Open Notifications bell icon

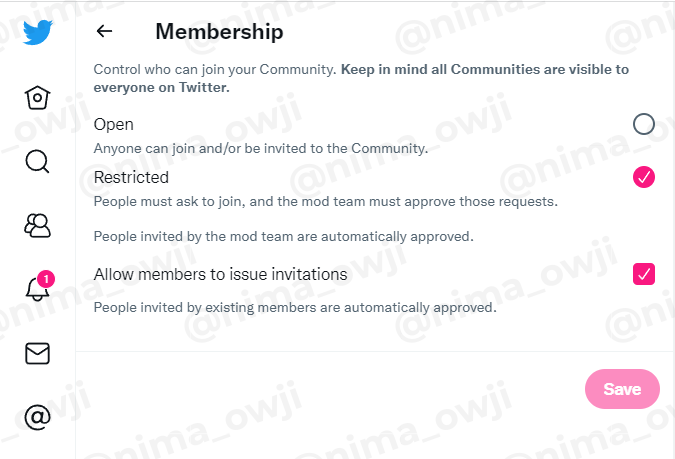[x=37, y=289]
